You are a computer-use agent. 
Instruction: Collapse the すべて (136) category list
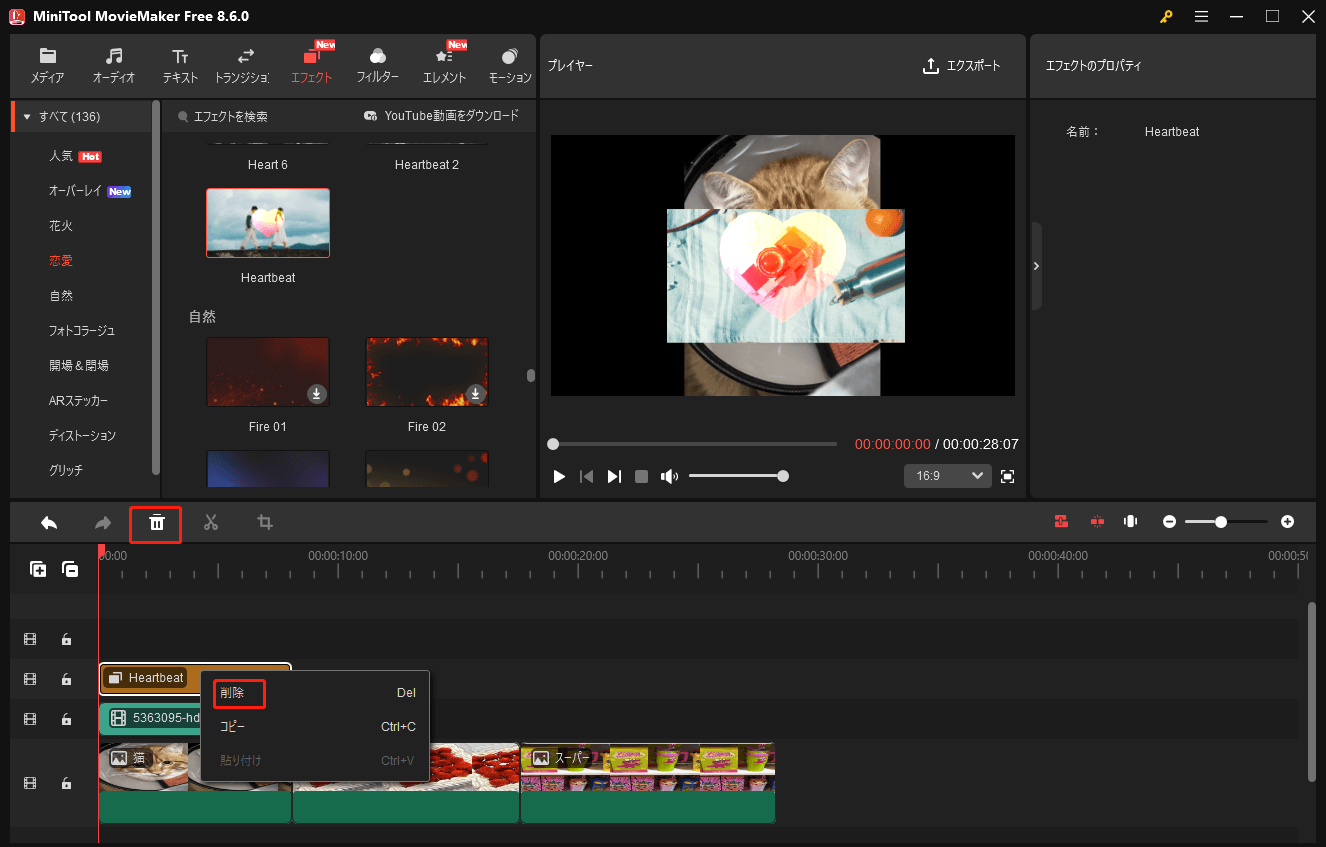[x=26, y=115]
